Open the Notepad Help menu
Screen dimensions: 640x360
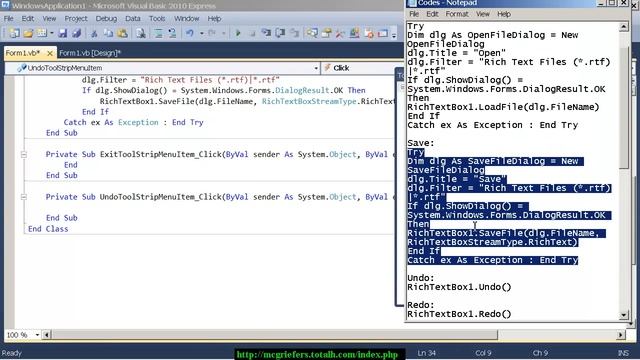coord(504,14)
